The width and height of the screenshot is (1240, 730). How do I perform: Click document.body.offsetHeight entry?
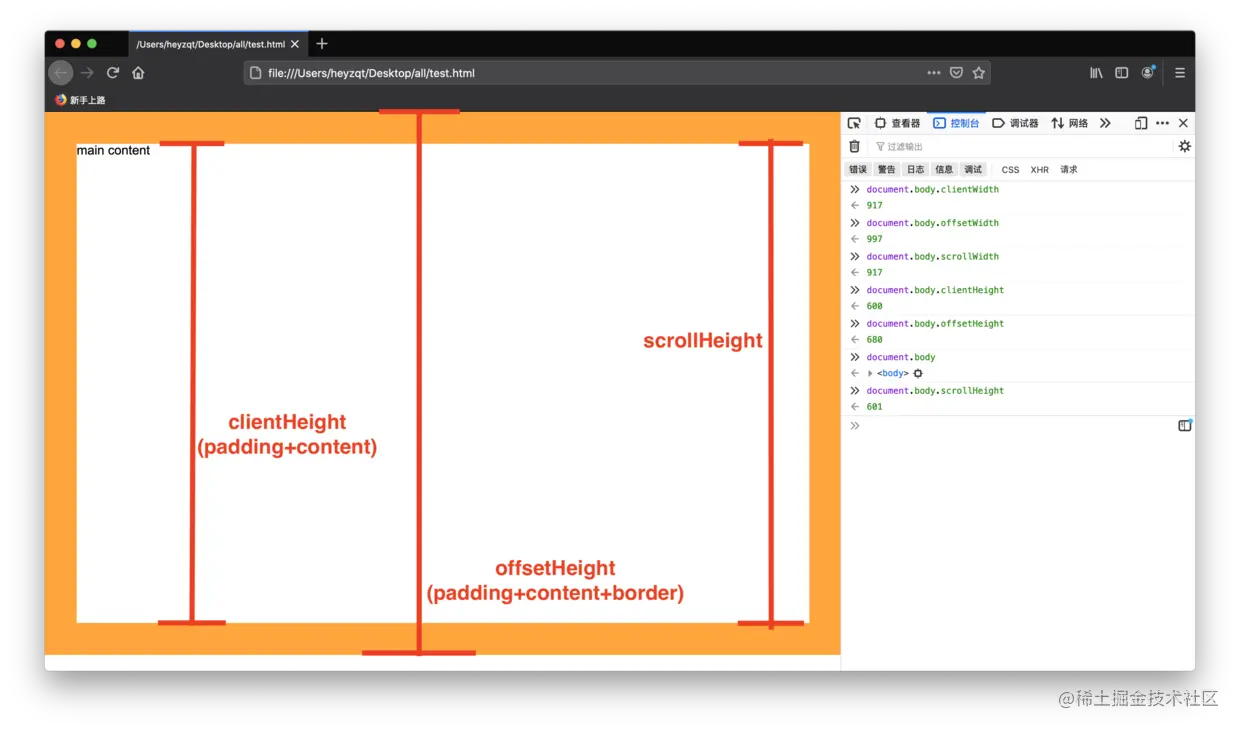(935, 323)
